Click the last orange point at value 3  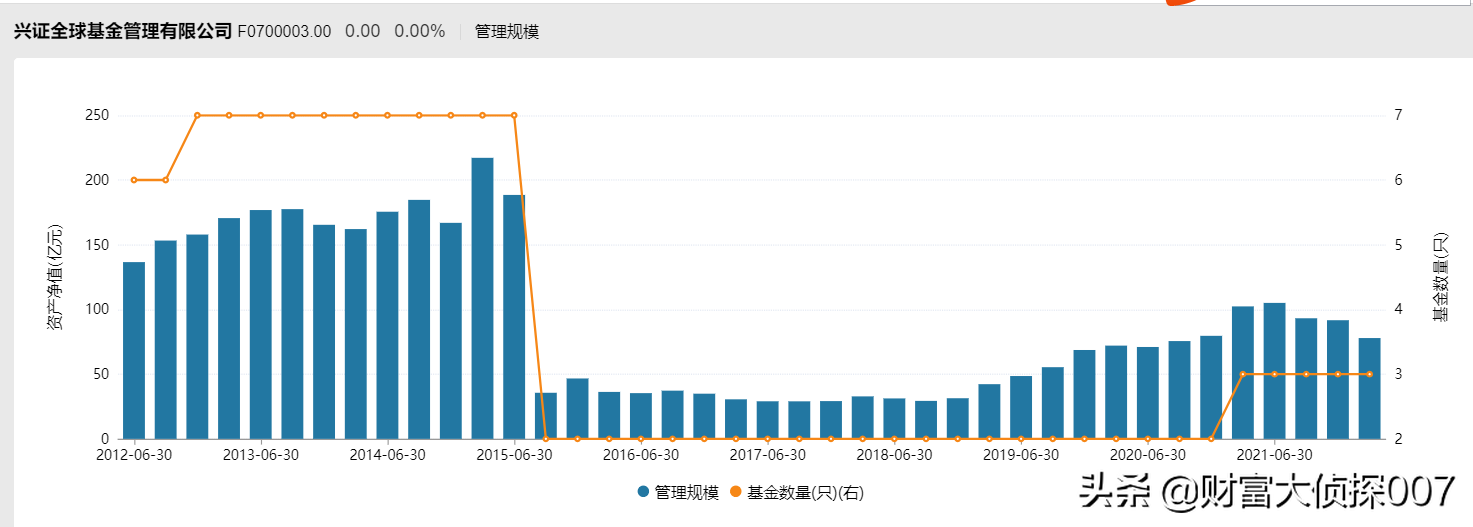point(1370,374)
